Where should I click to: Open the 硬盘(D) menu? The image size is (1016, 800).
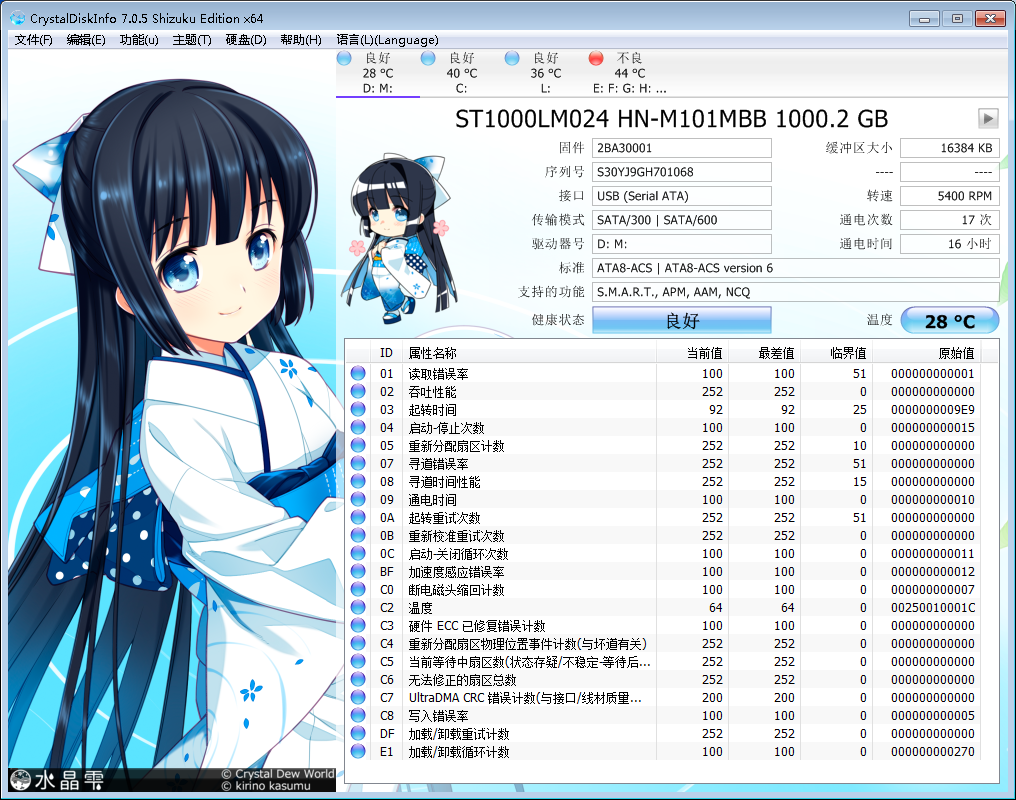pos(246,40)
